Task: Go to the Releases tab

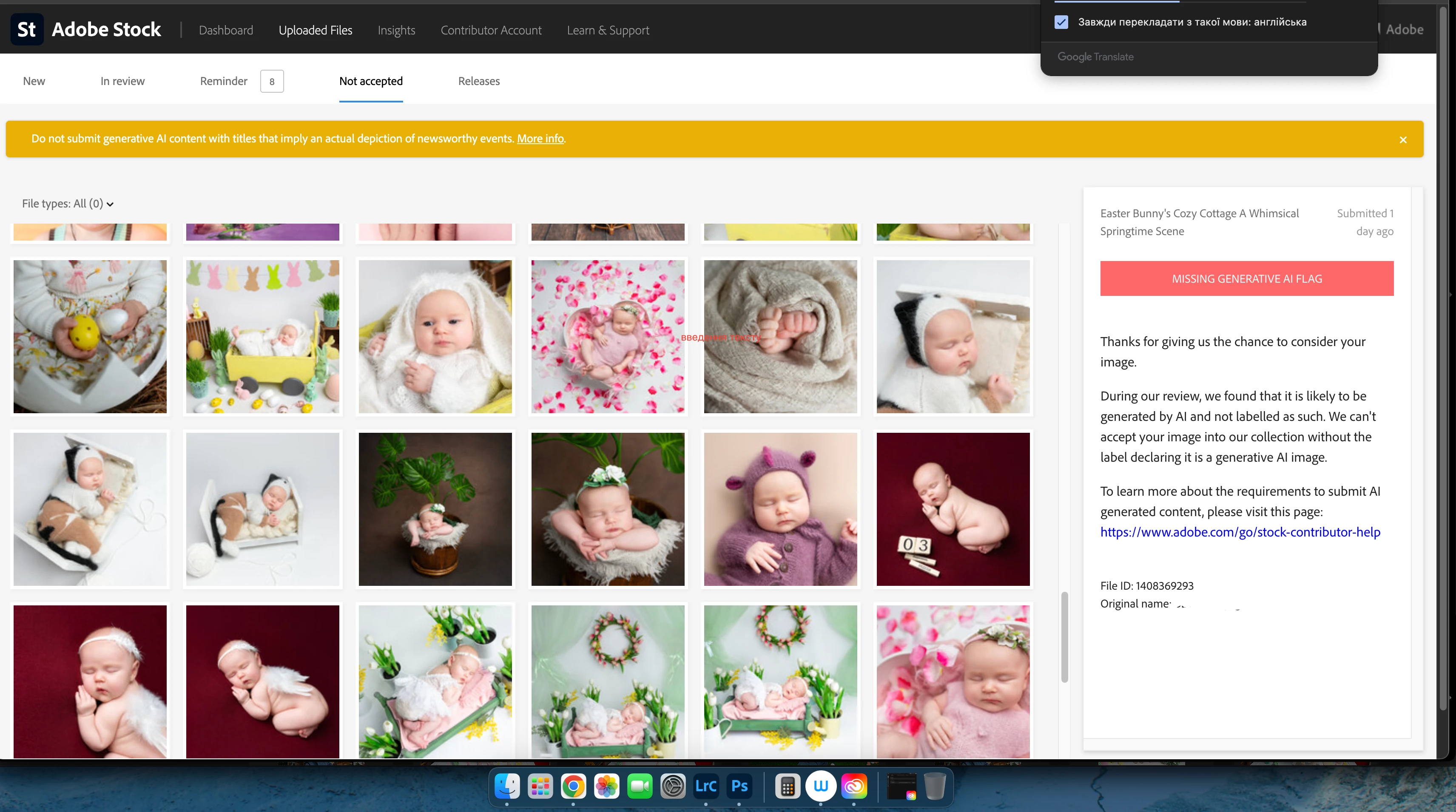Action: [x=479, y=81]
